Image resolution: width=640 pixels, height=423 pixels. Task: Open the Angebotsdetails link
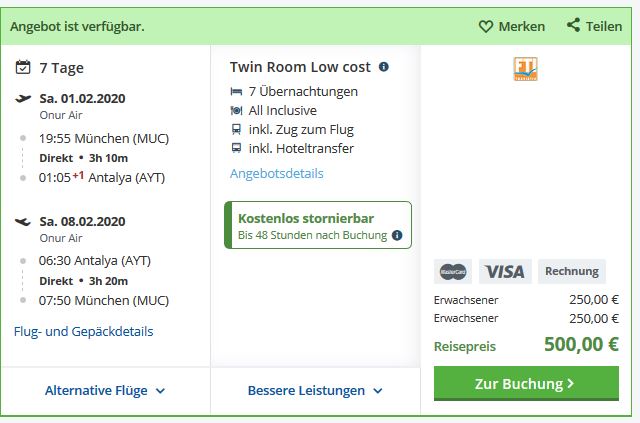277,174
